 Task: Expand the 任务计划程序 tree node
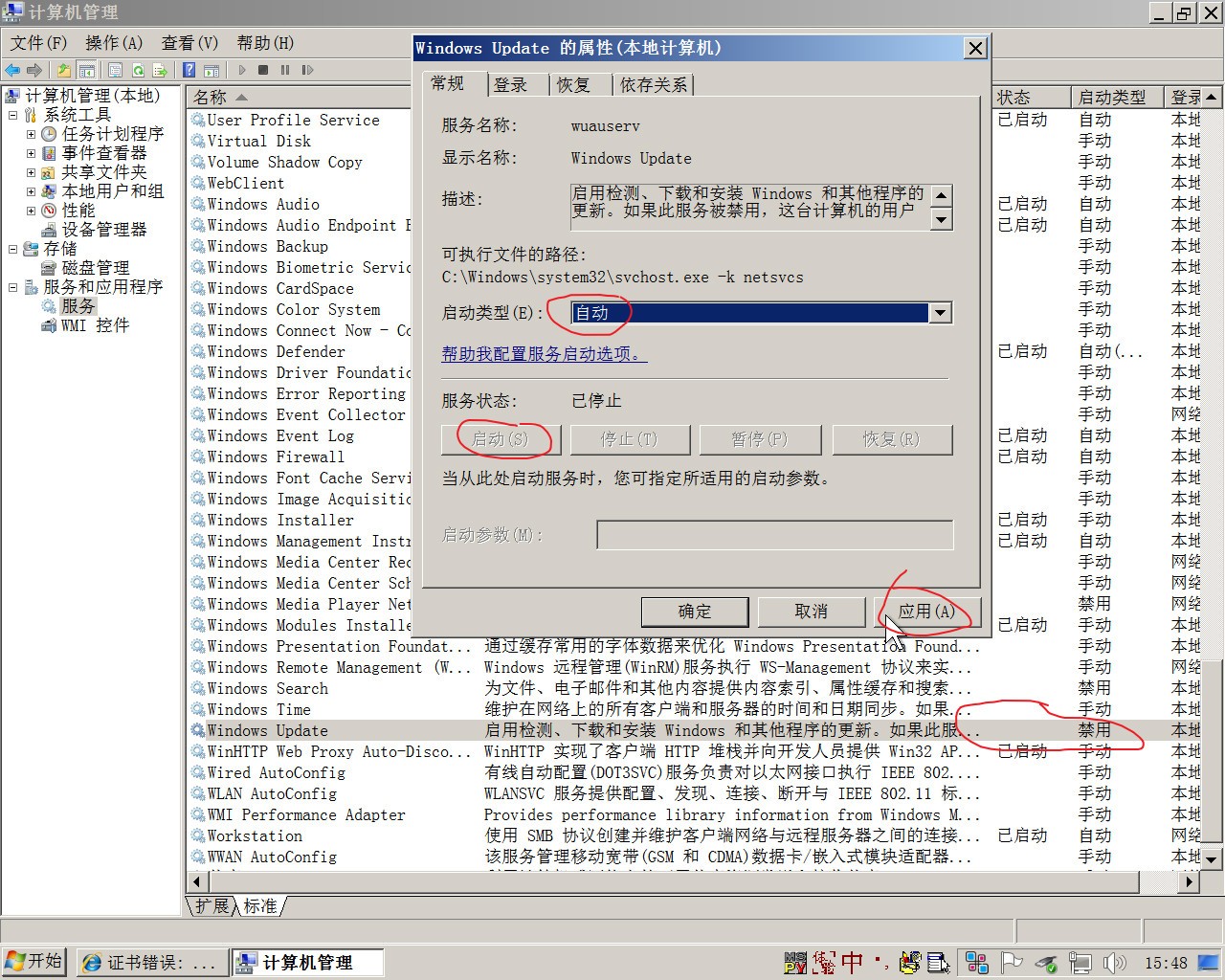[31, 134]
